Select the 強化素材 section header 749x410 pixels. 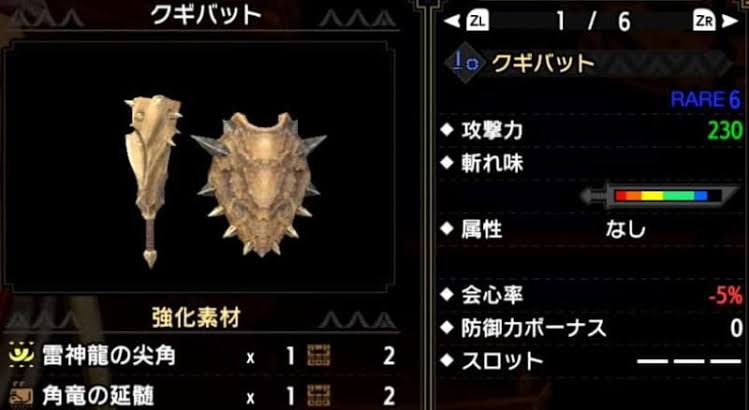196,318
